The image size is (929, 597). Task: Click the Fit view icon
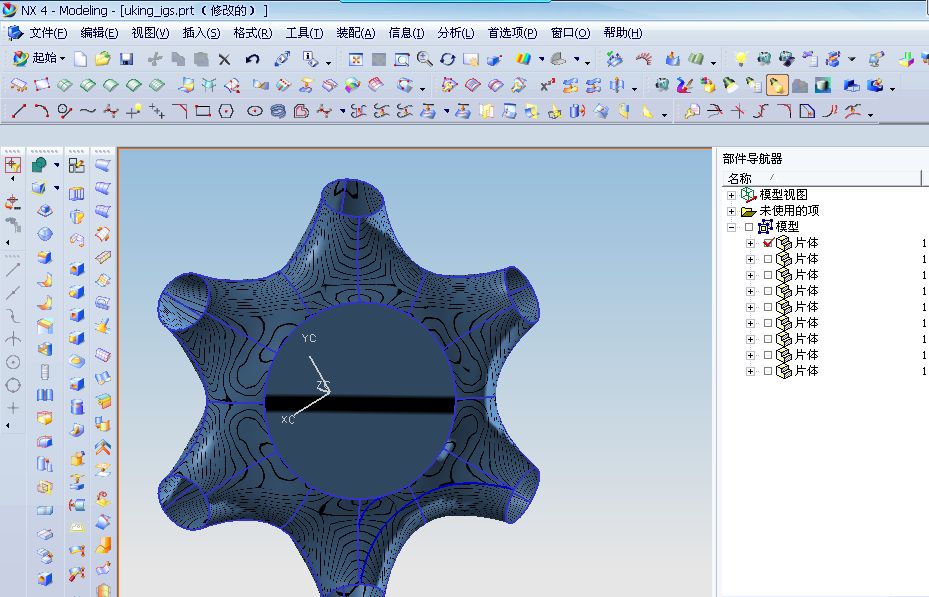tap(355, 59)
